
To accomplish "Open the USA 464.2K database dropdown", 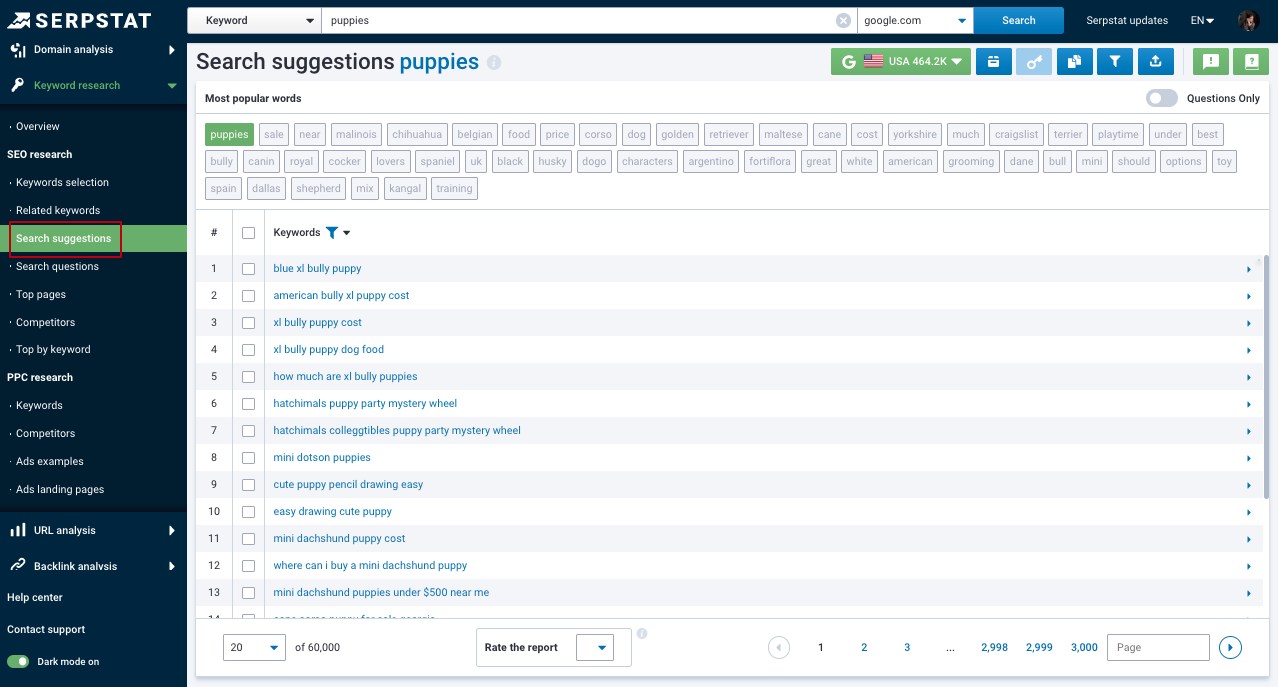I will pyautogui.click(x=901, y=62).
